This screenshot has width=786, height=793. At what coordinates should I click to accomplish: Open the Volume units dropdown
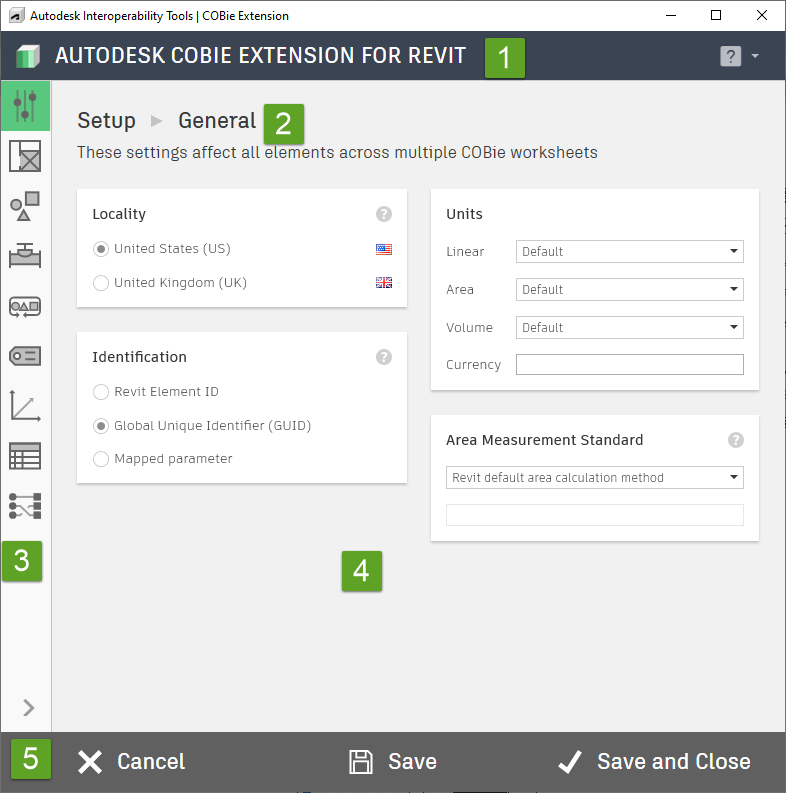(630, 327)
